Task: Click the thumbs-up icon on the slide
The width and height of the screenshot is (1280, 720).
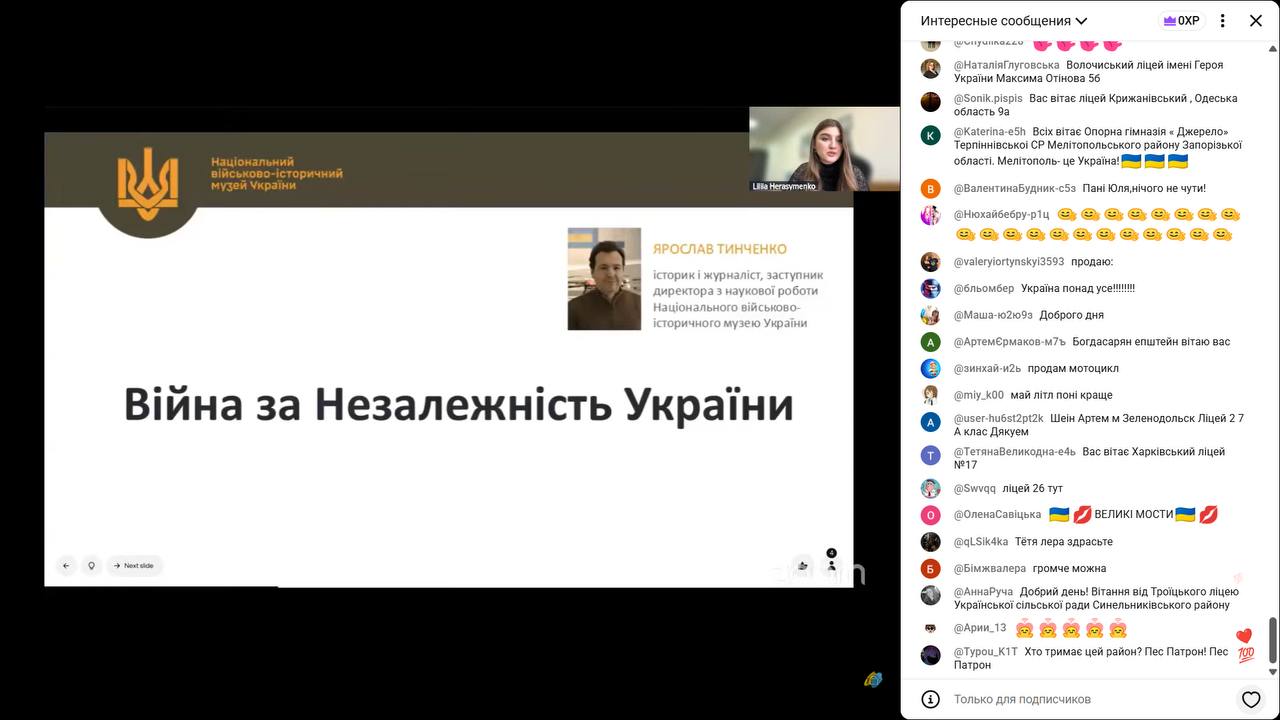Action: [801, 566]
